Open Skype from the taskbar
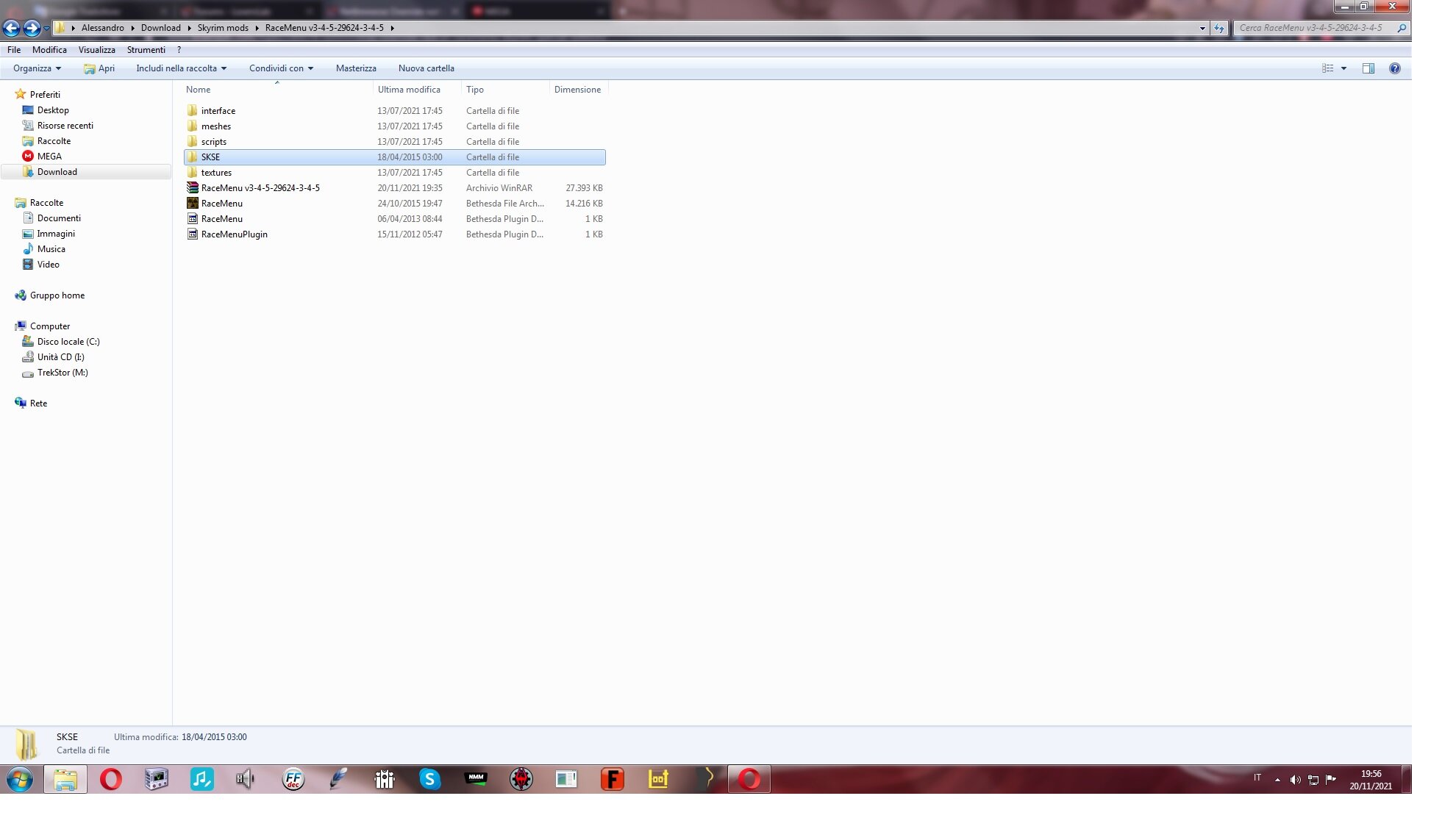This screenshot has width=1456, height=818. click(429, 779)
